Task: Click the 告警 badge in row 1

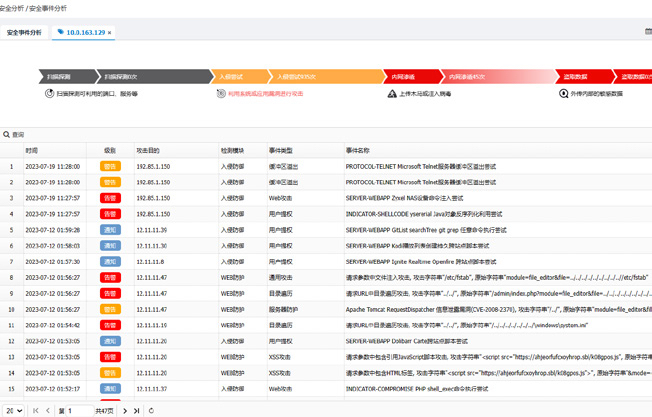Action: point(110,167)
